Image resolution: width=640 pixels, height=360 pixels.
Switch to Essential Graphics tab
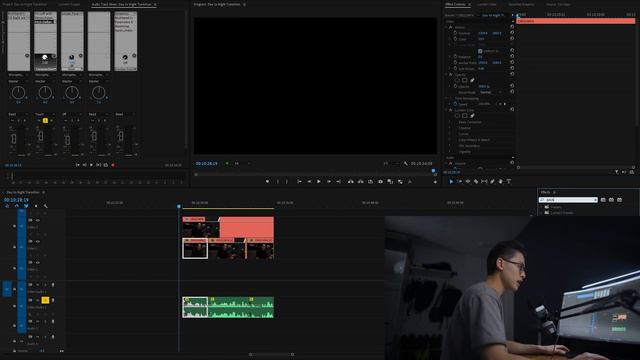click(x=521, y=4)
